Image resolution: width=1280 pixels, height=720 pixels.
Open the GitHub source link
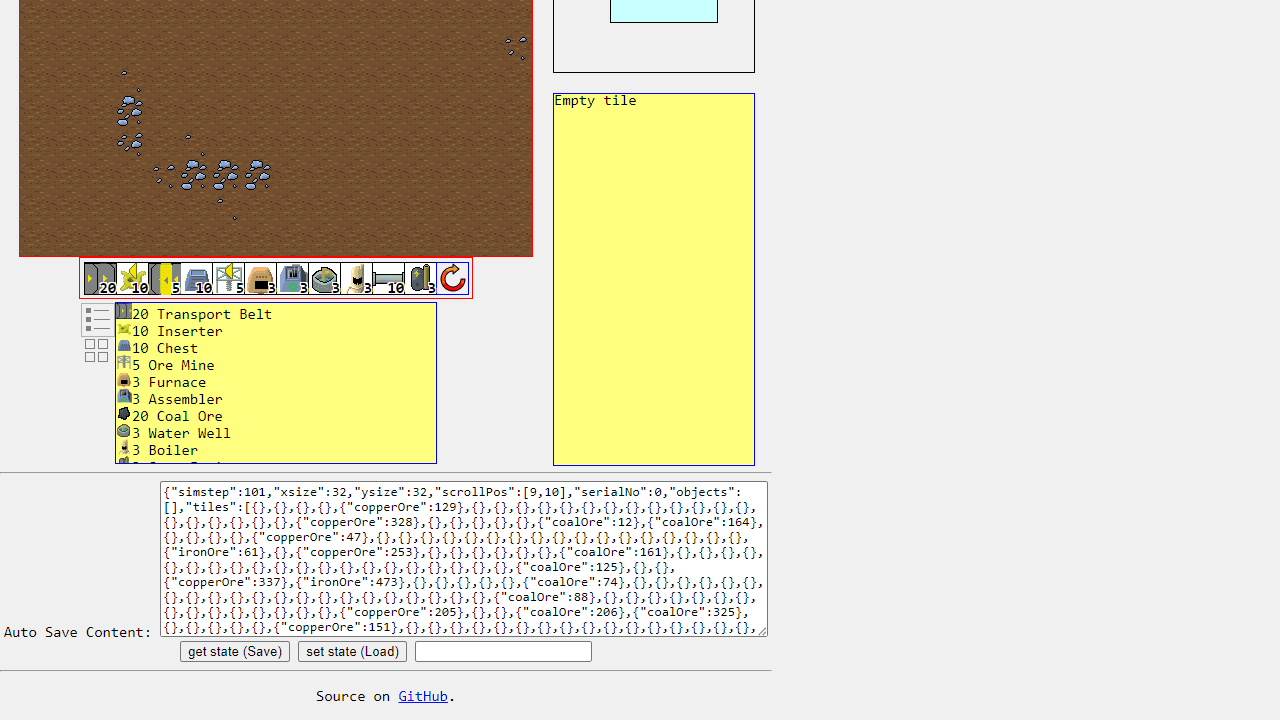[x=423, y=696]
